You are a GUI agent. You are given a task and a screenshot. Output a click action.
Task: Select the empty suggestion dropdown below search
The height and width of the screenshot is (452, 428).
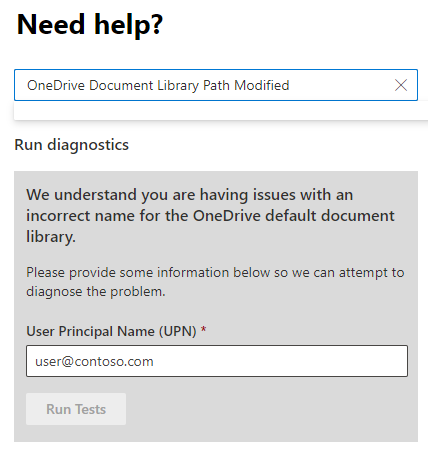(x=221, y=110)
